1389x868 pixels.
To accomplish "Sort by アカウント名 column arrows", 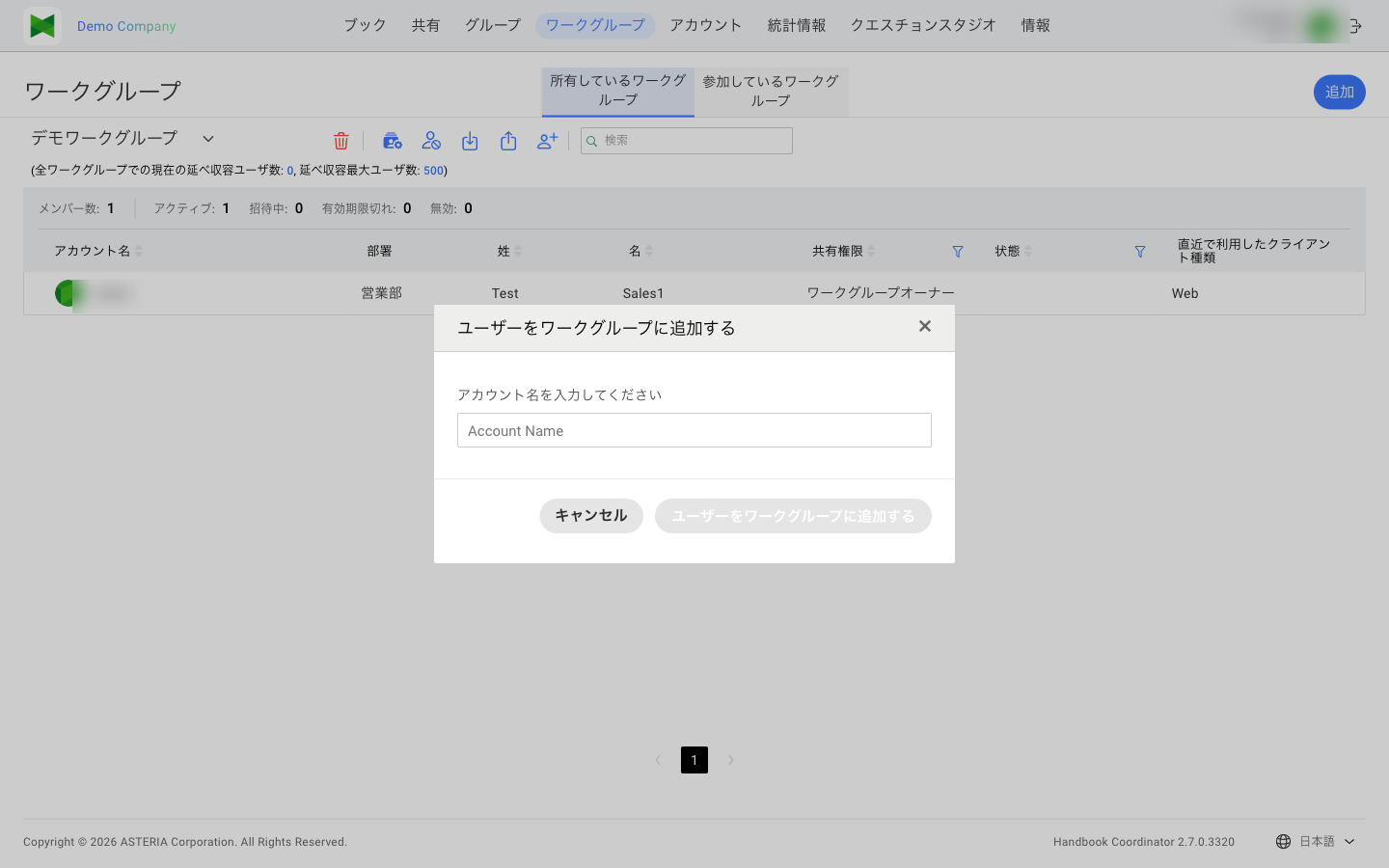I will point(138,251).
